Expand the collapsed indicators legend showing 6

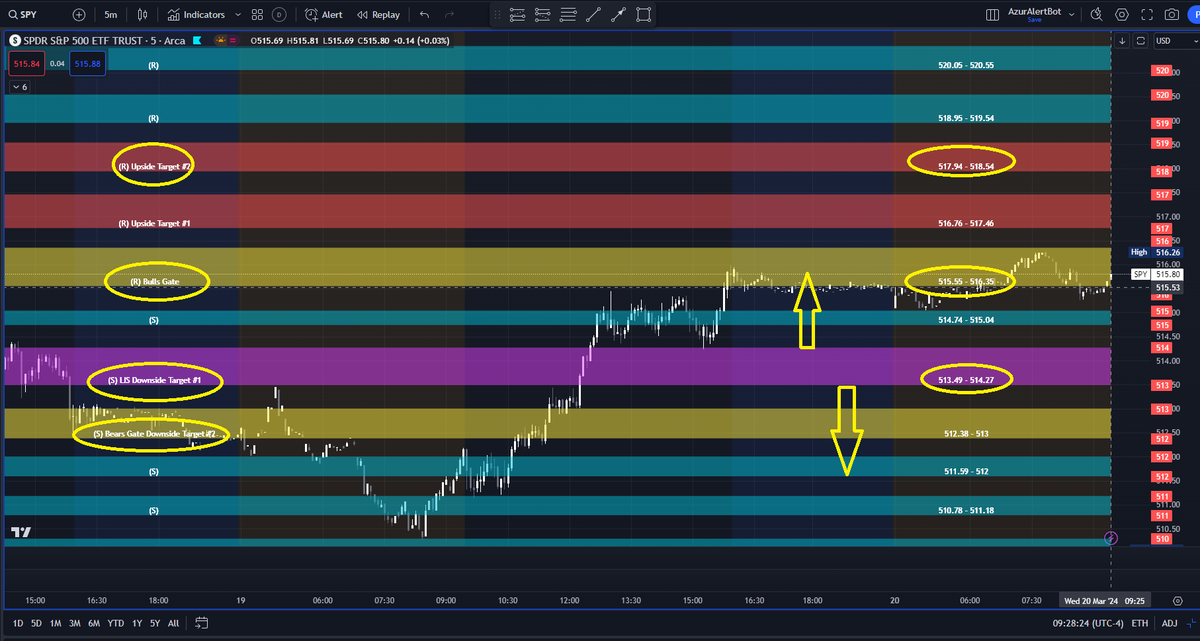[x=19, y=87]
